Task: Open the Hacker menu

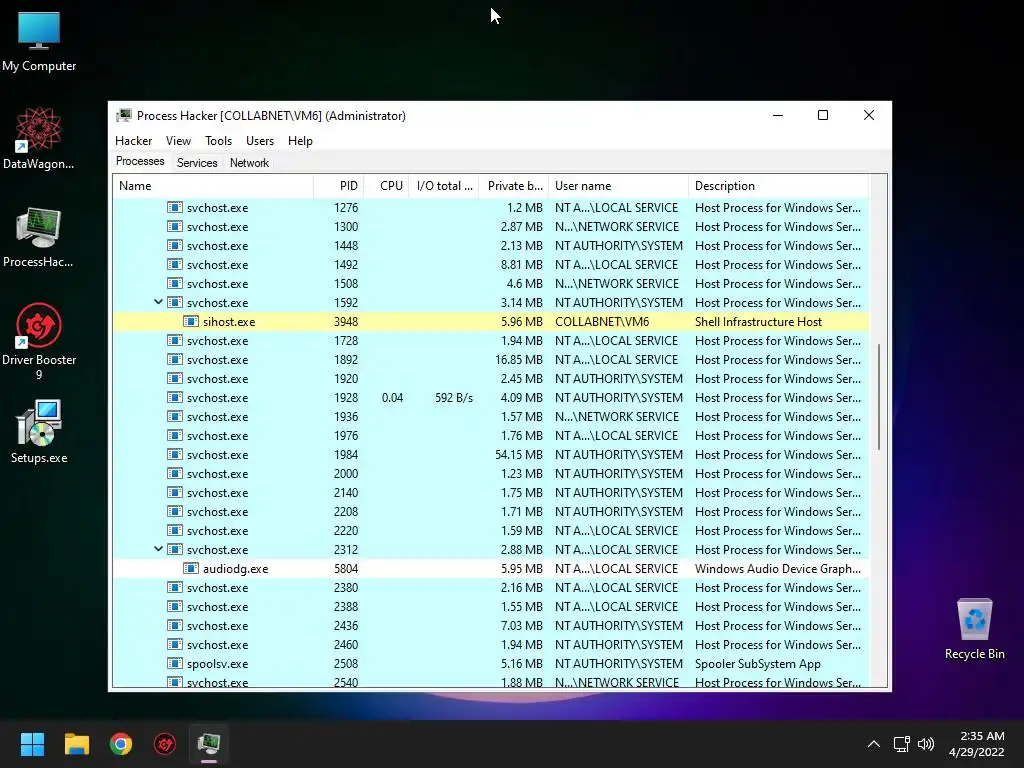Action: pyautogui.click(x=133, y=140)
